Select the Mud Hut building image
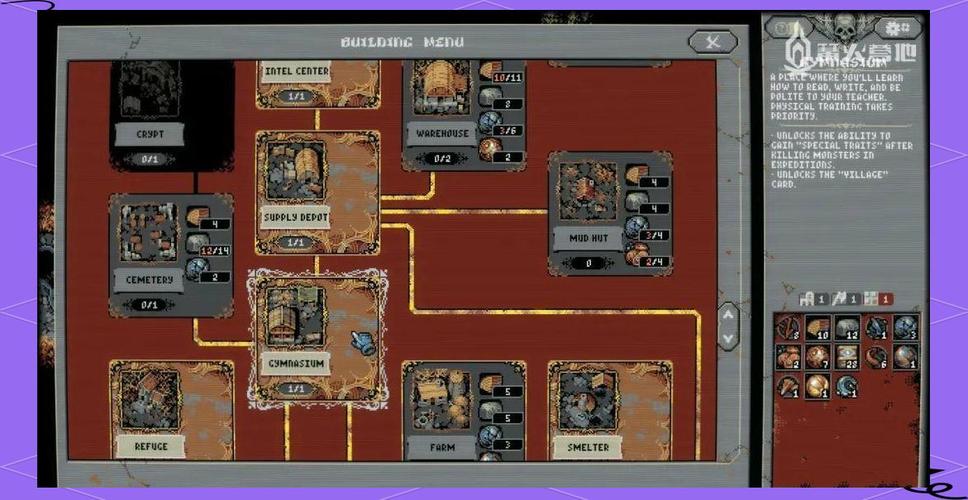This screenshot has height=500, width=968. click(x=587, y=194)
